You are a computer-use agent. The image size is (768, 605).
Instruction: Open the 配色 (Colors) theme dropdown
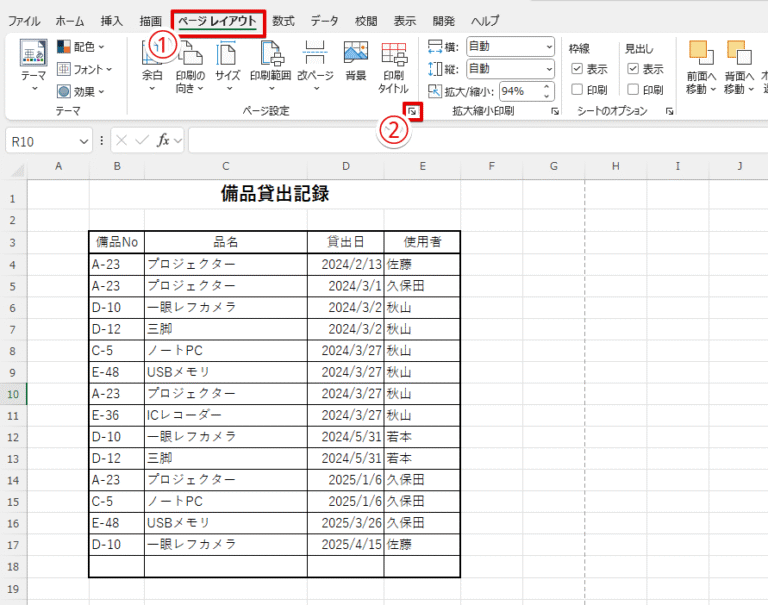coord(84,46)
